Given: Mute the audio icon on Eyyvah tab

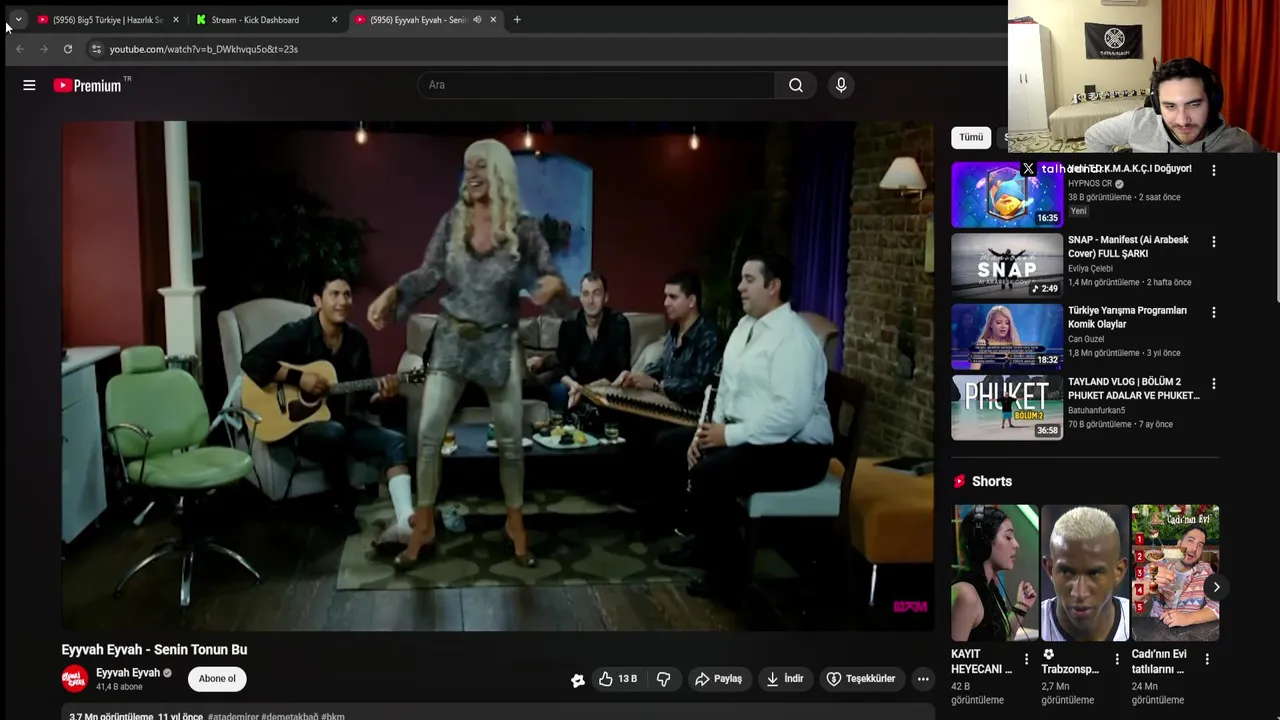Looking at the screenshot, I should coord(477,19).
